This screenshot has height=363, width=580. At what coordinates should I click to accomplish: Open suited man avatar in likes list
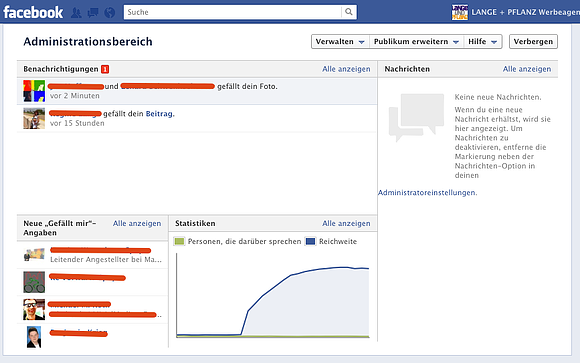coord(34,337)
